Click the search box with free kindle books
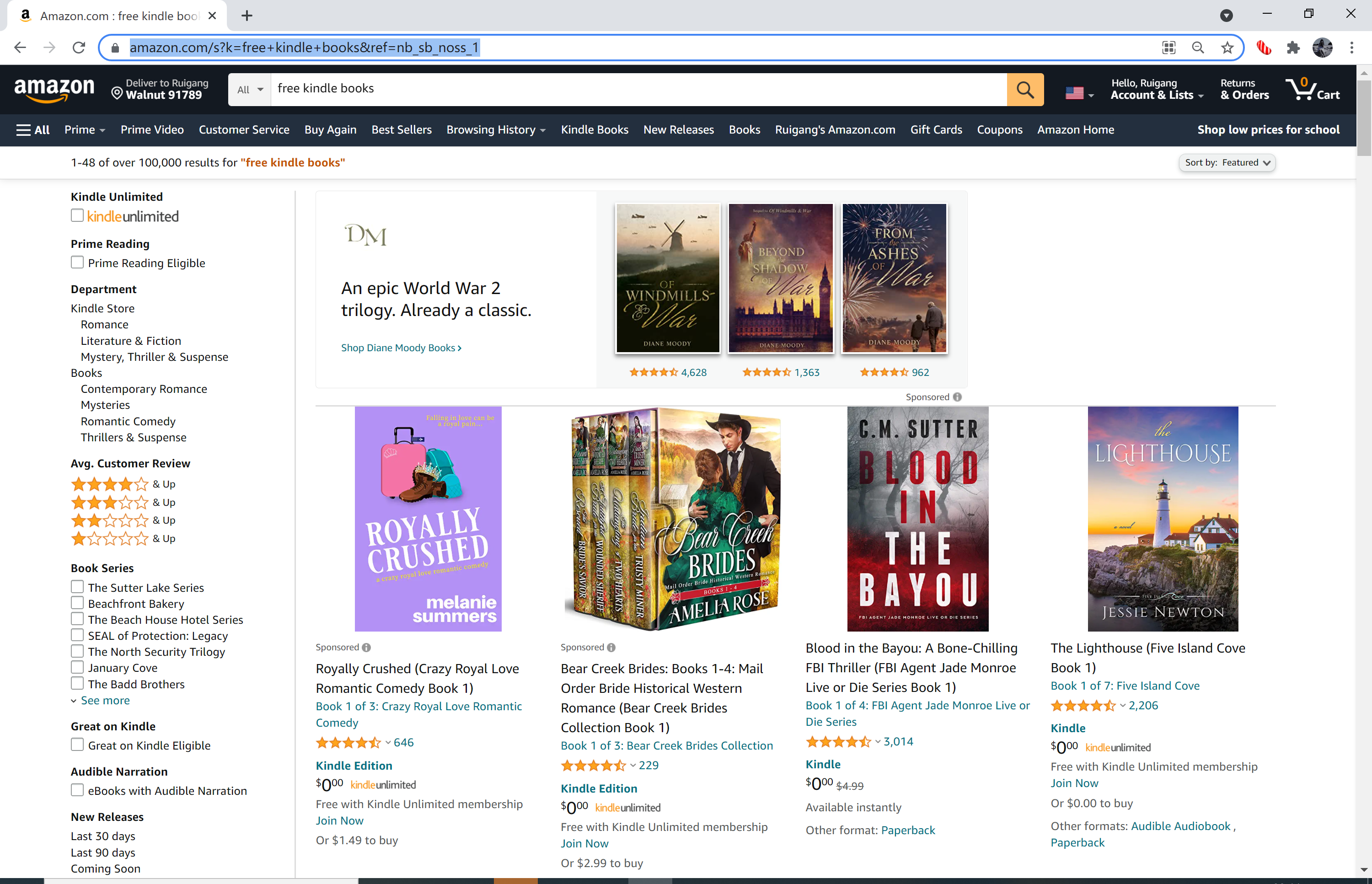The width and height of the screenshot is (1372, 884). tap(638, 90)
